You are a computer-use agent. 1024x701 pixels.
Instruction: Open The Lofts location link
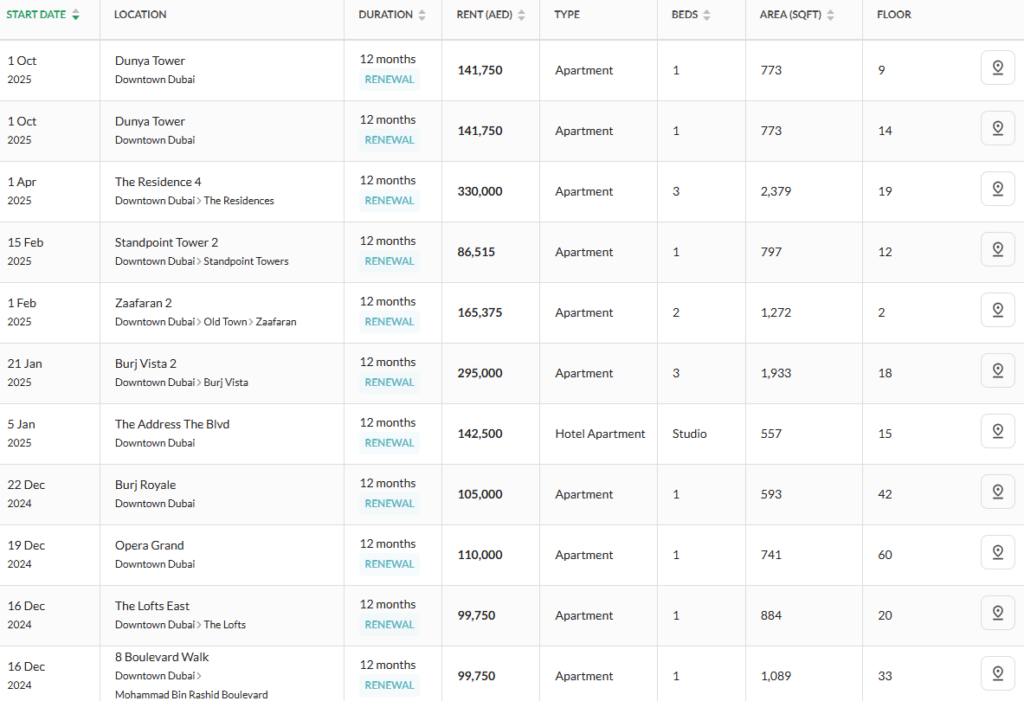tap(225, 625)
